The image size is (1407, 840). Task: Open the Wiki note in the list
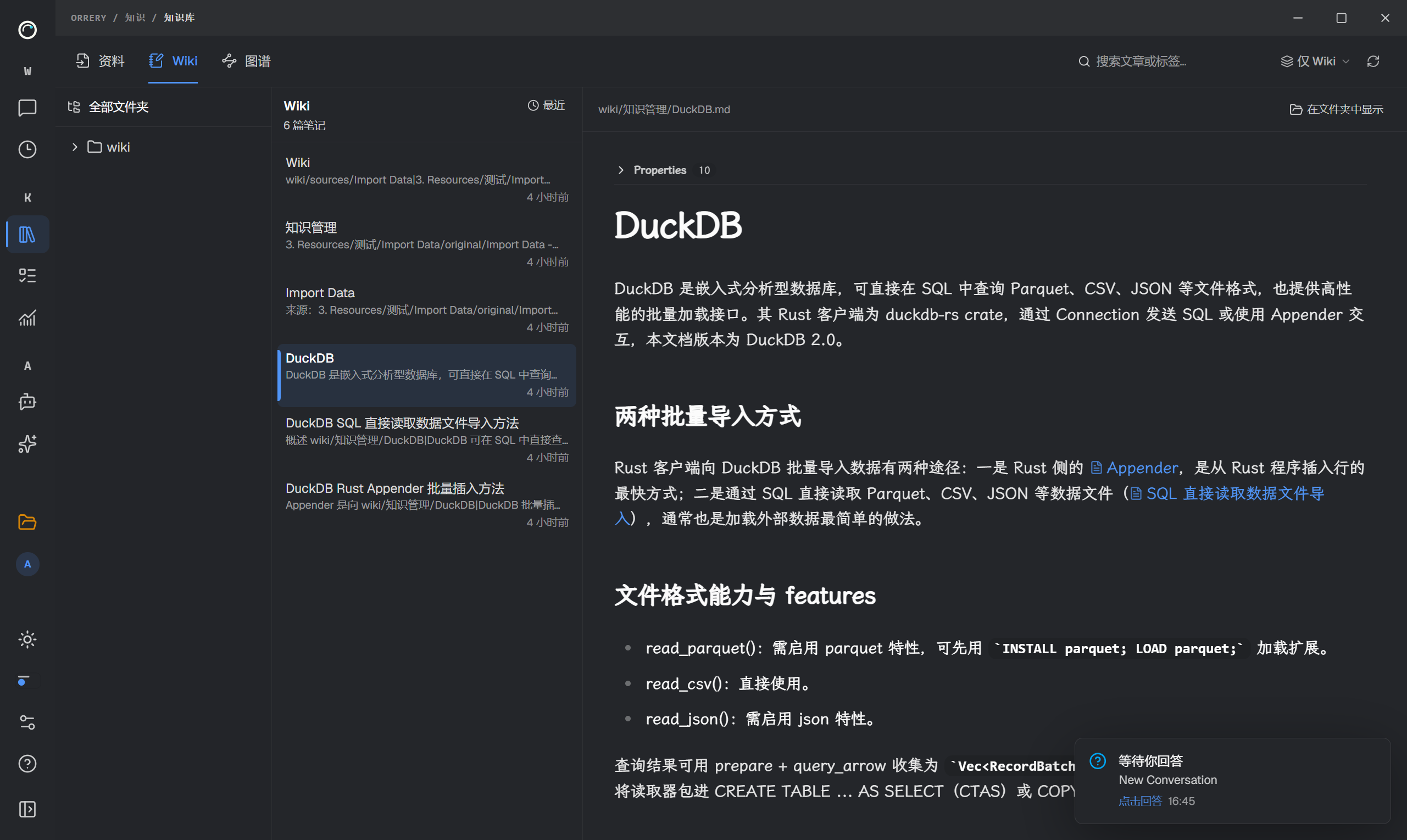pyautogui.click(x=427, y=180)
